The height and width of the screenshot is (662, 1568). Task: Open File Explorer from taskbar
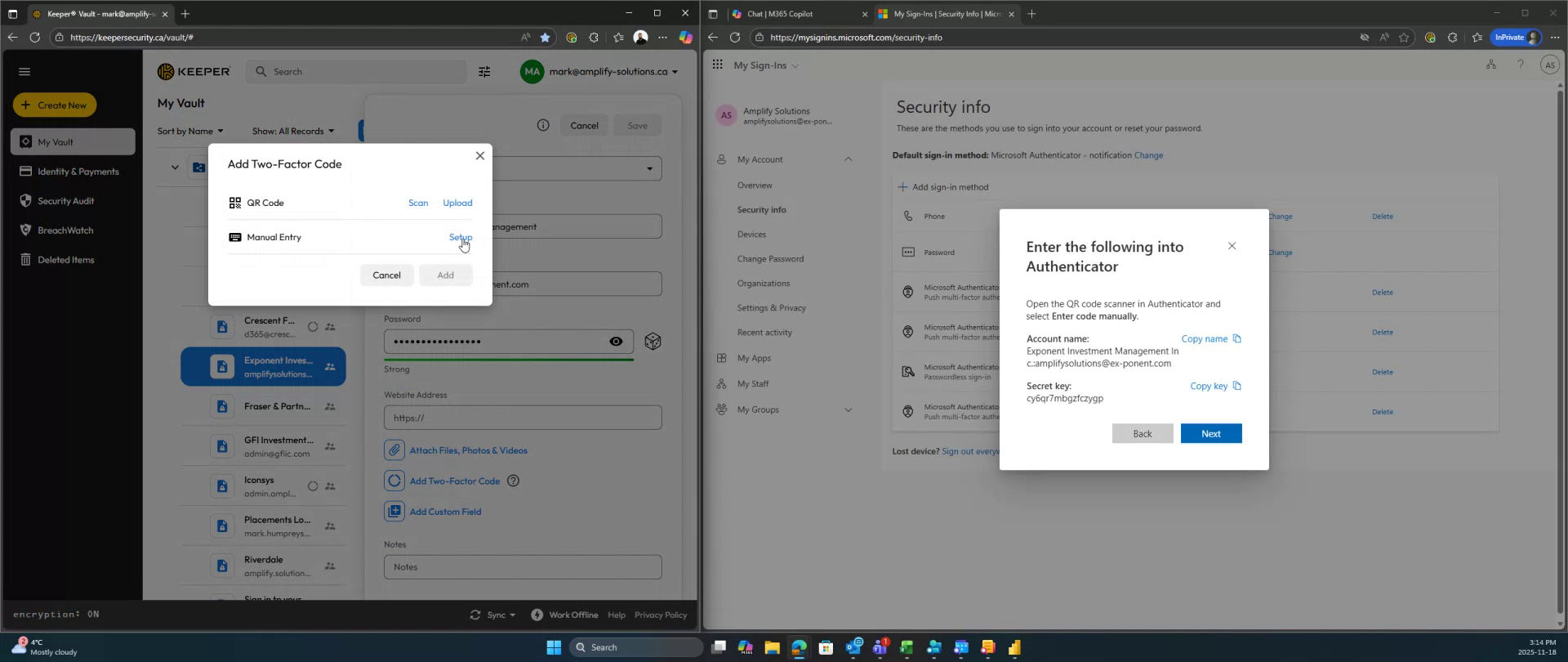(x=772, y=647)
